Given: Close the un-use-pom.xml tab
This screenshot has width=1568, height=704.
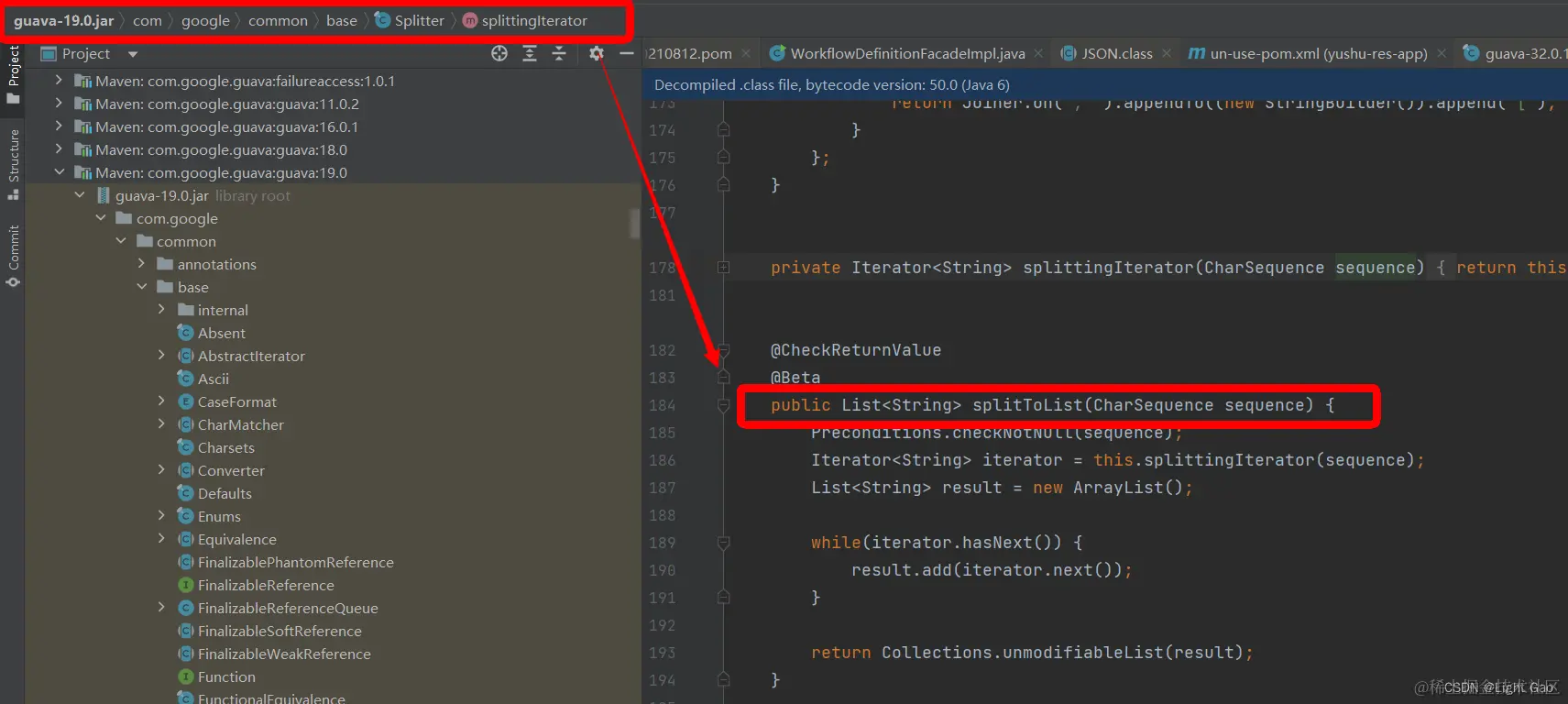Looking at the screenshot, I should [1442, 53].
